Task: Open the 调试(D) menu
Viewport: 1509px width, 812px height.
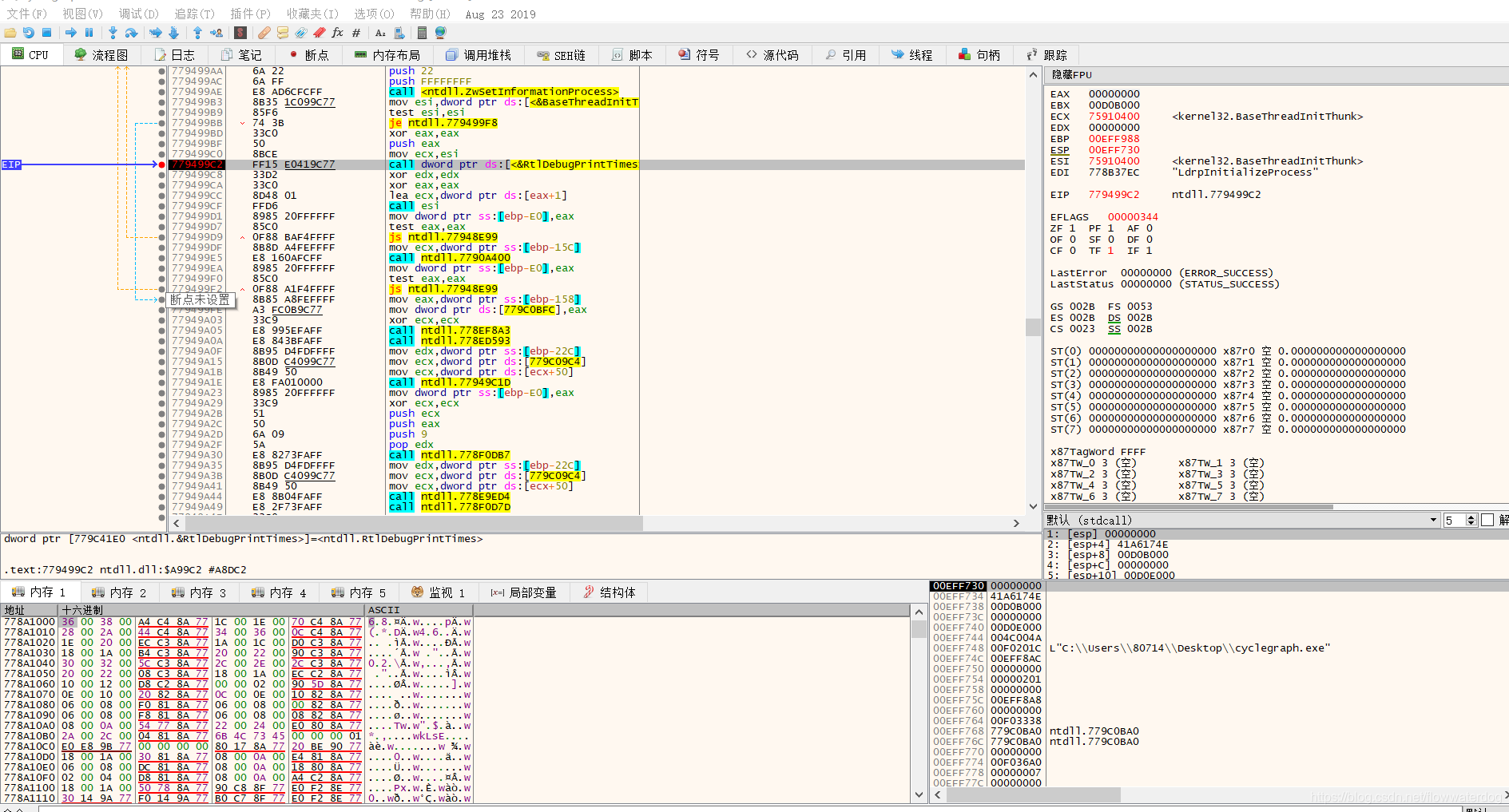Action: (x=139, y=14)
